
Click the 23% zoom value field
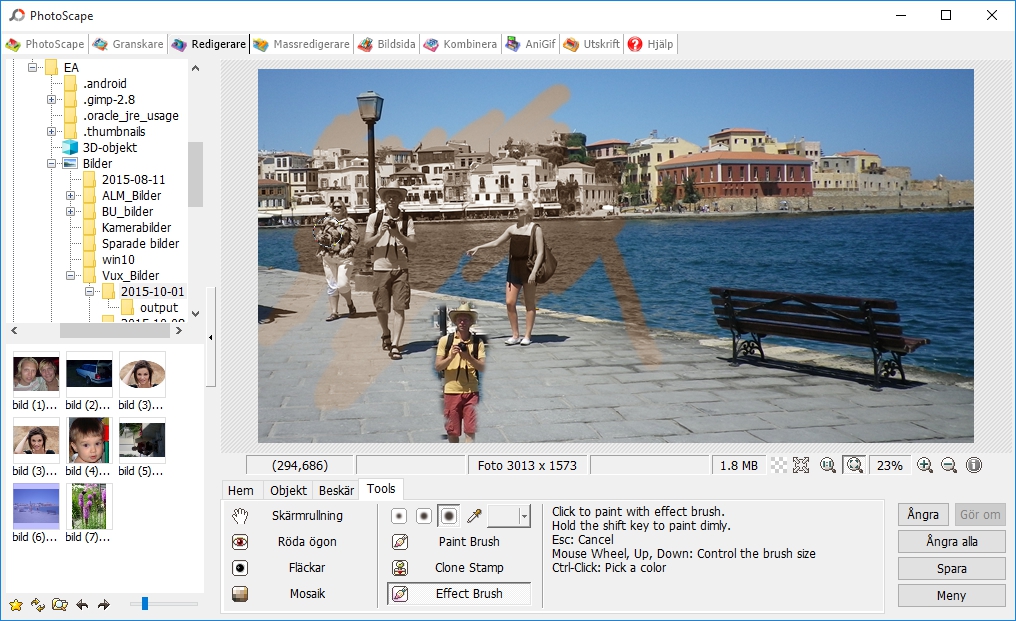[890, 465]
